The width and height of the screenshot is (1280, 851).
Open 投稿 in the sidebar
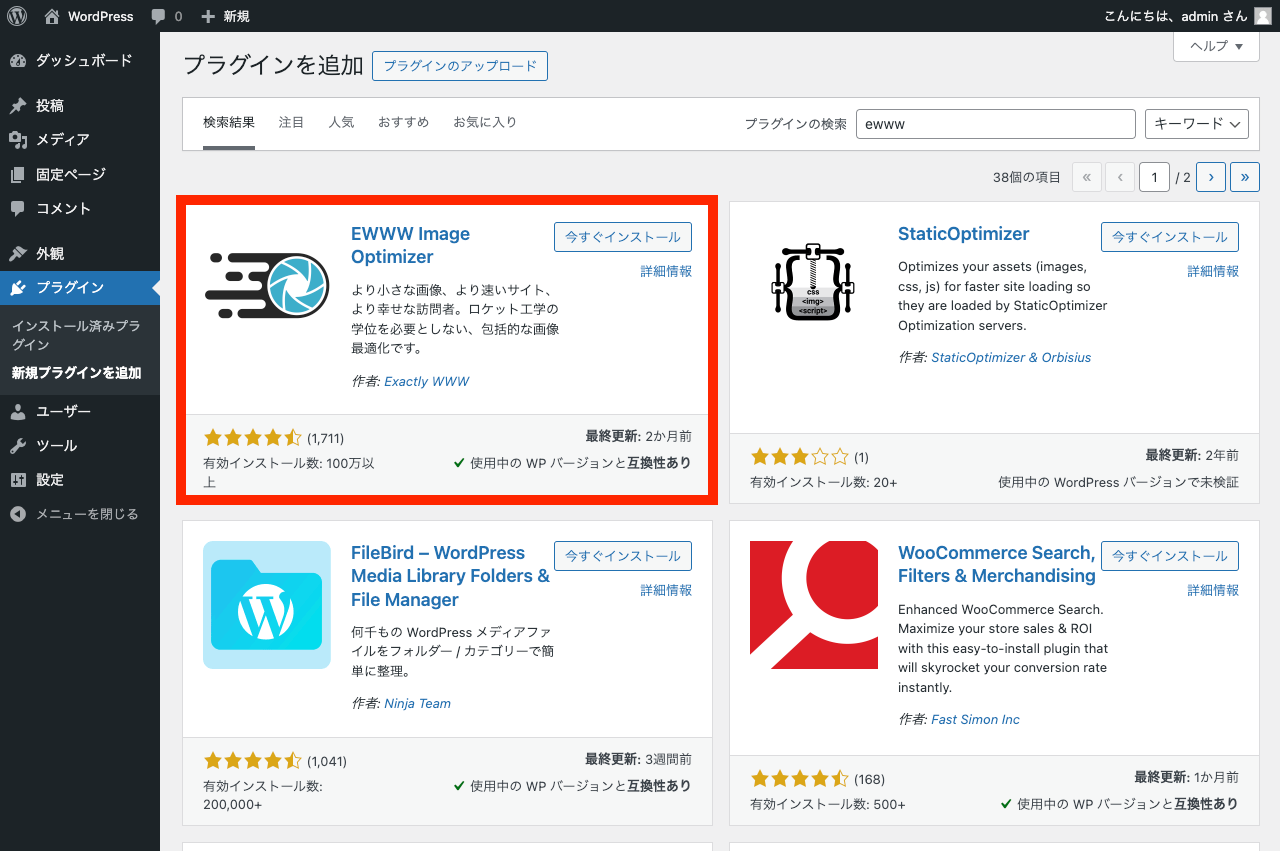tap(80, 105)
